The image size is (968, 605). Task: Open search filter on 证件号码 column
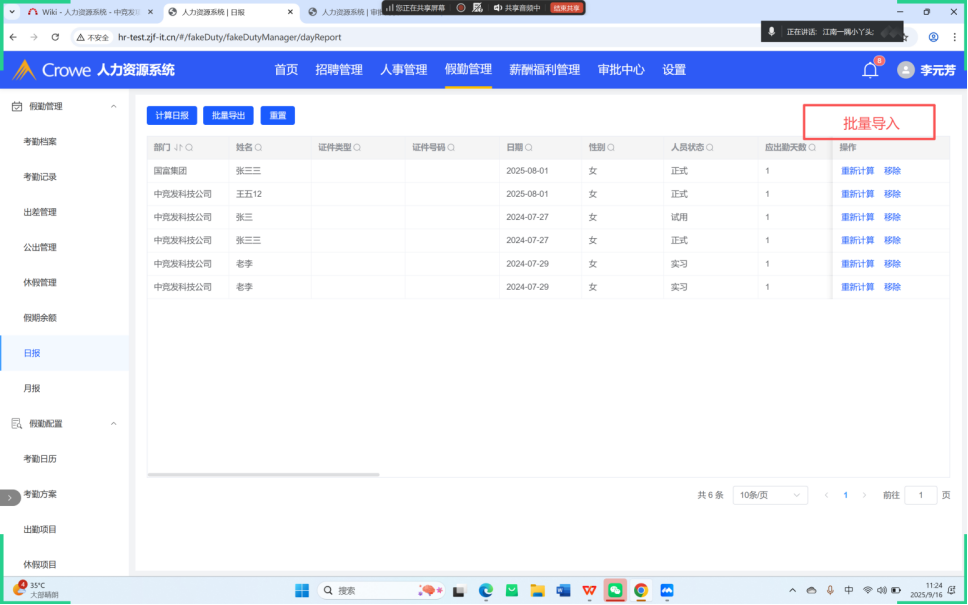[451, 148]
